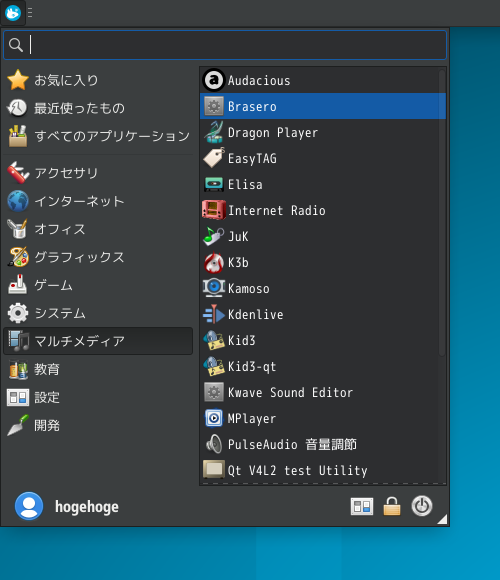This screenshot has width=500, height=580.
Task: Switch to インターネット category
Action: (x=98, y=201)
